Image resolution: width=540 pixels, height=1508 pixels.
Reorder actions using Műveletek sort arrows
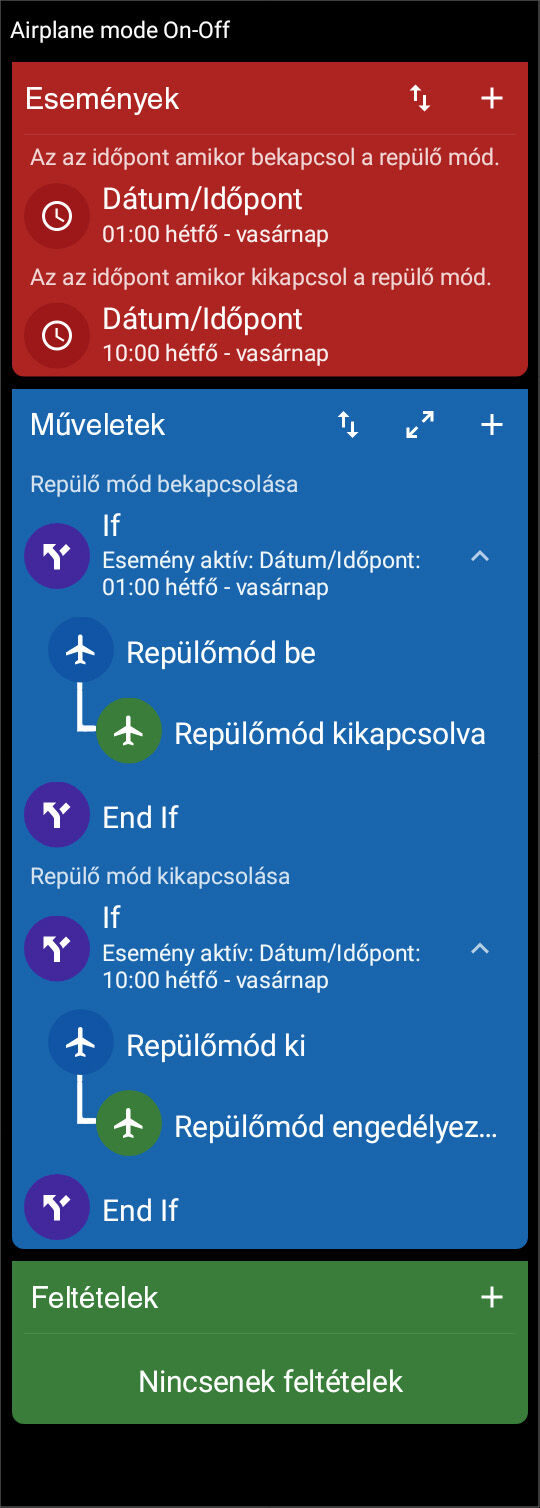pos(348,425)
